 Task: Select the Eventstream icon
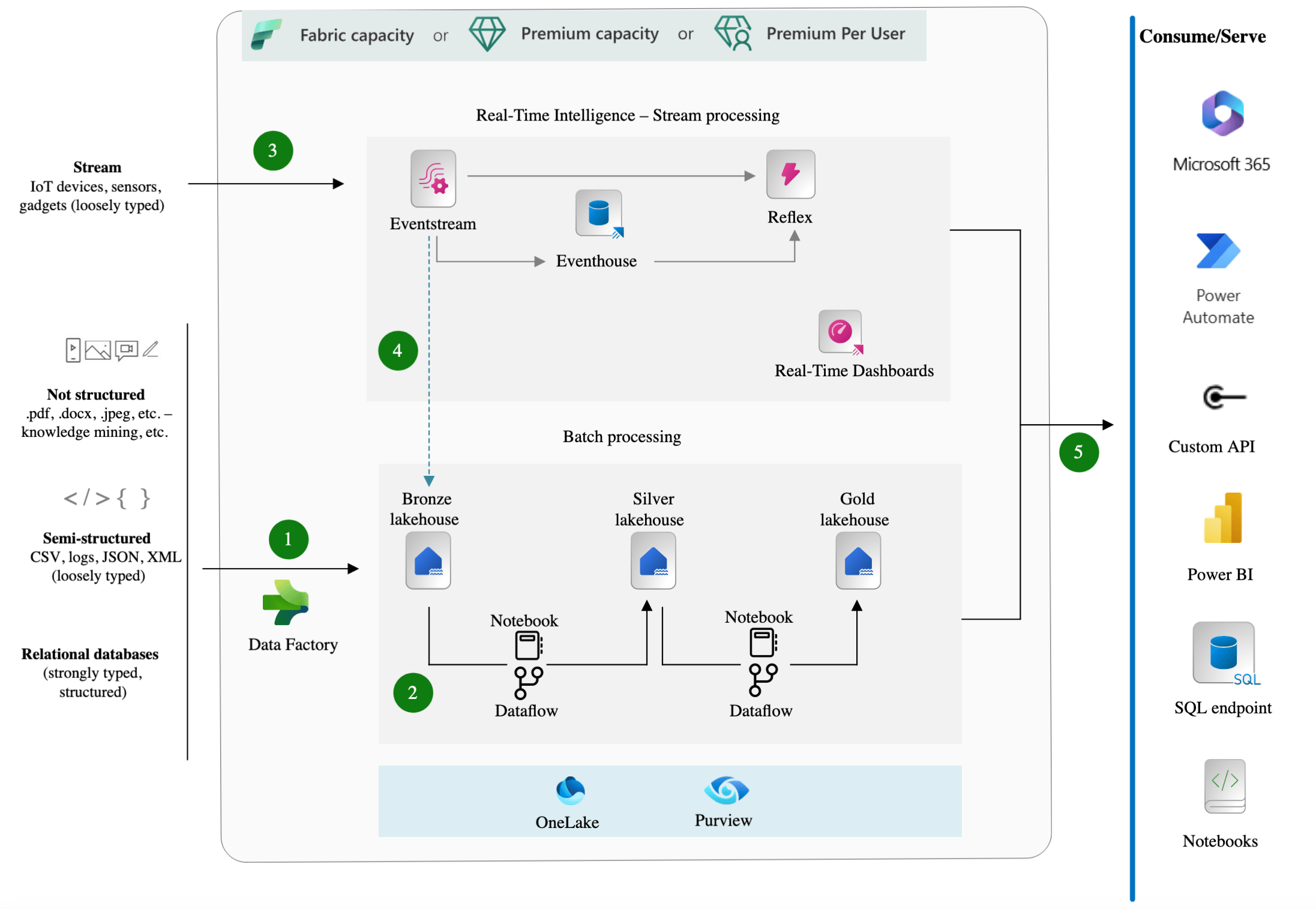click(x=433, y=178)
